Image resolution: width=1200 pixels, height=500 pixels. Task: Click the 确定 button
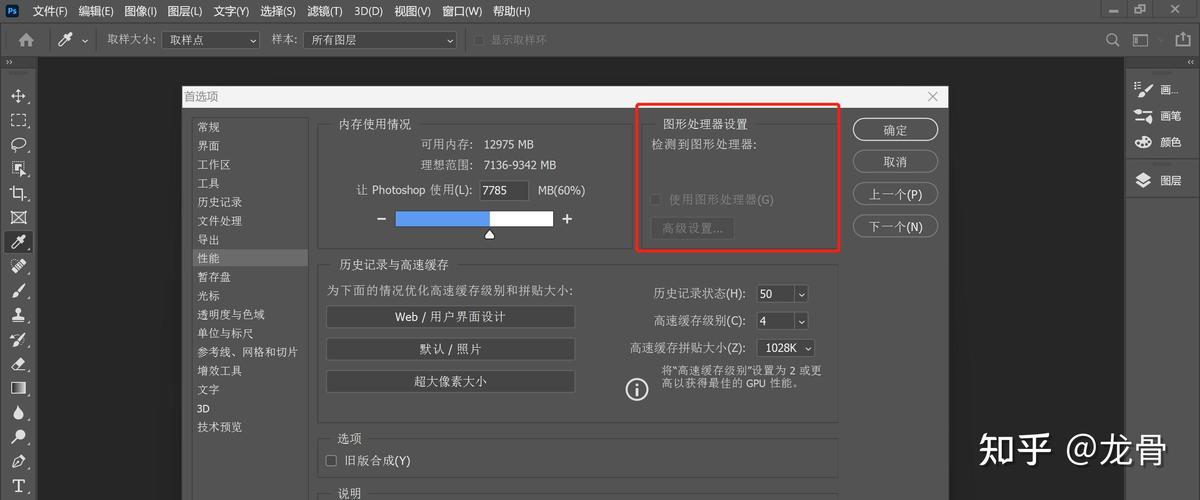tap(895, 130)
